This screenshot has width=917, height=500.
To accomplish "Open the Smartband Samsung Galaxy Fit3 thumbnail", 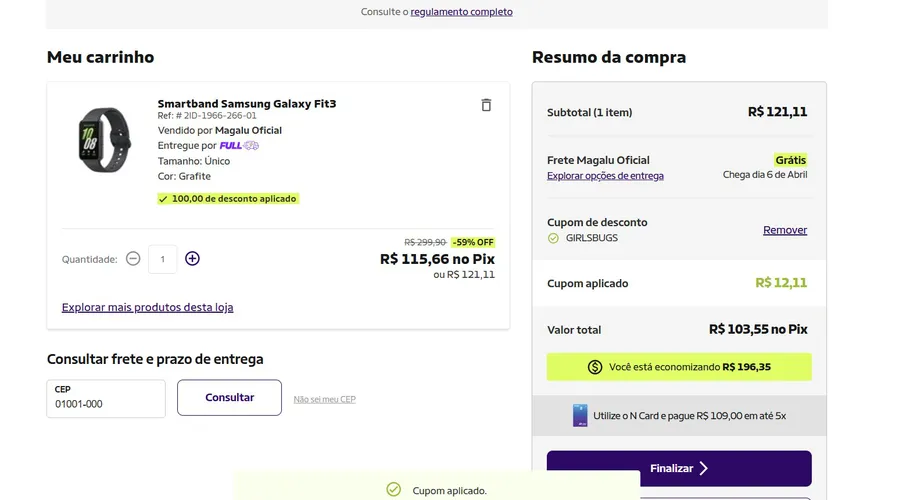I will (x=104, y=140).
